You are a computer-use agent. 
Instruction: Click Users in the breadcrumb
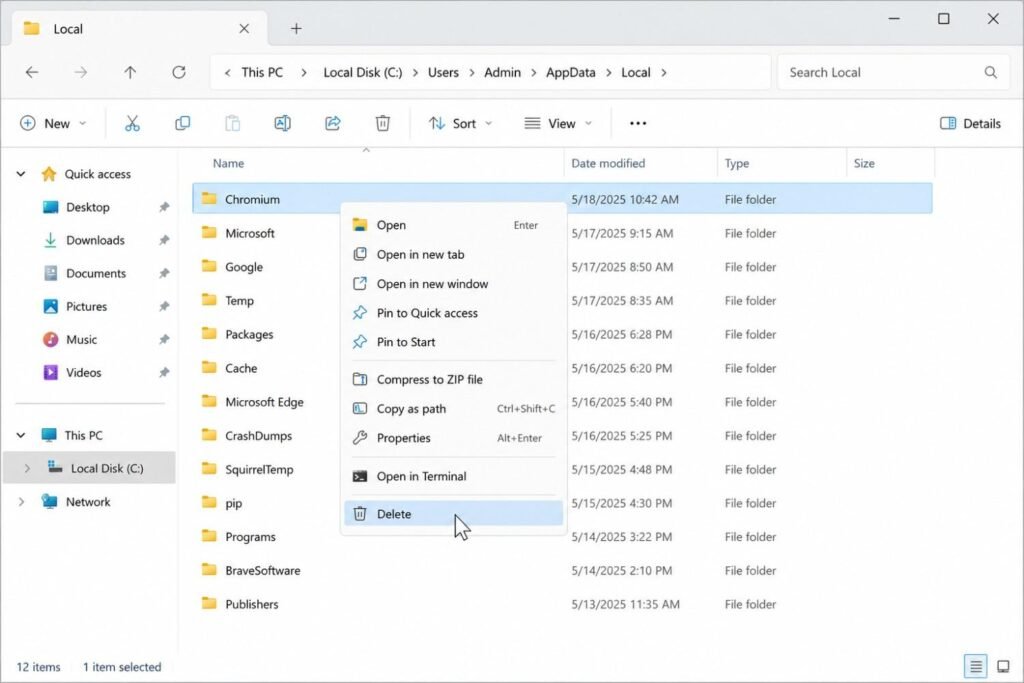coord(443,72)
